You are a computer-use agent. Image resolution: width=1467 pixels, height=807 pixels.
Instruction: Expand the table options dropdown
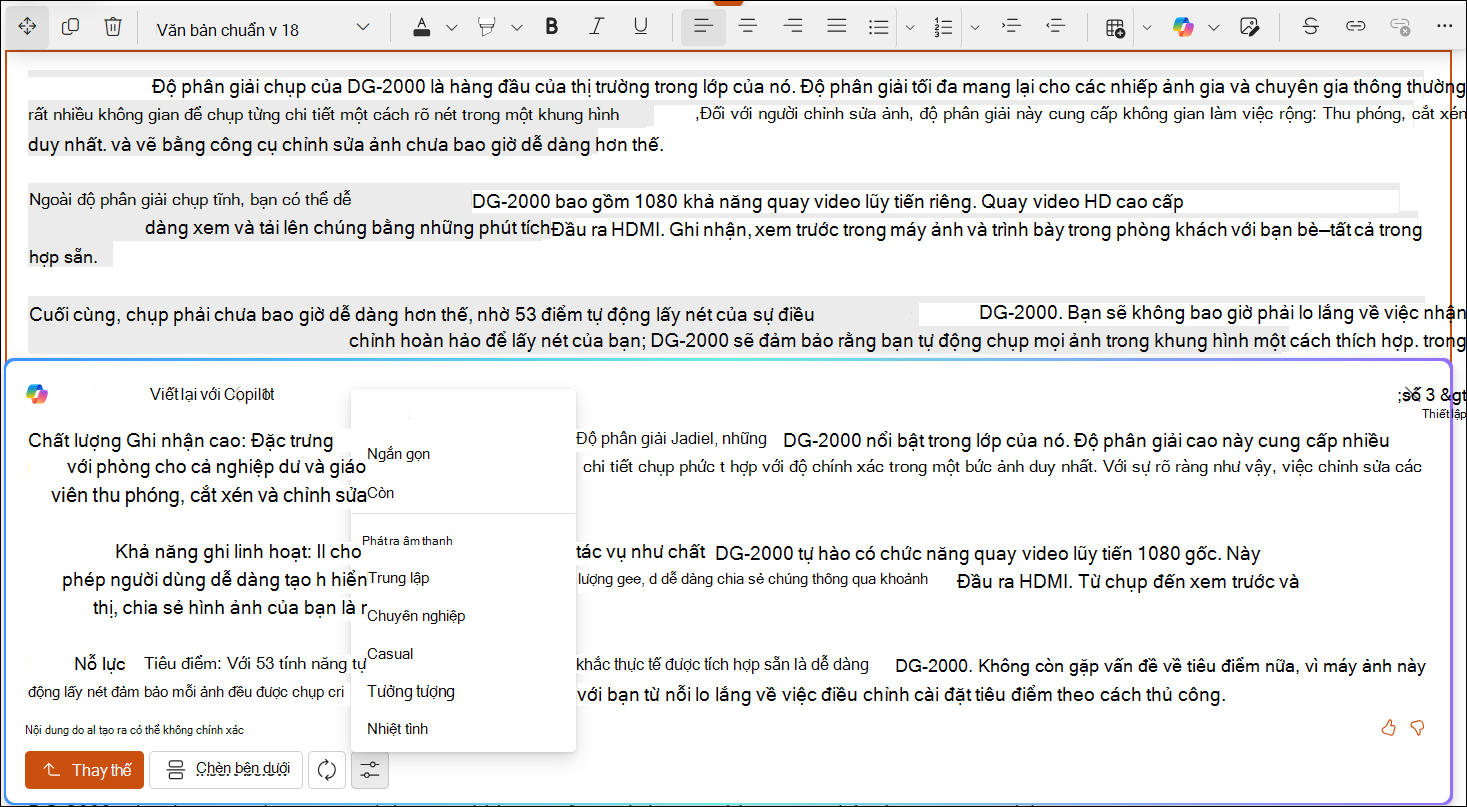[x=1146, y=27]
